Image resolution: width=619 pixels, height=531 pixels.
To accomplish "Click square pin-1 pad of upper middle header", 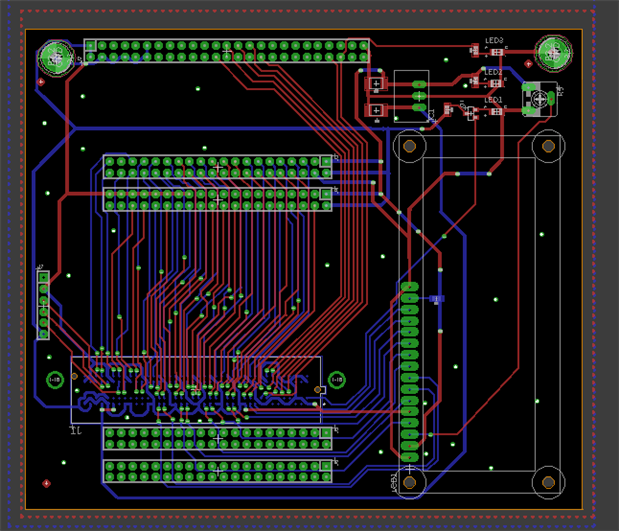I will click(x=326, y=161).
